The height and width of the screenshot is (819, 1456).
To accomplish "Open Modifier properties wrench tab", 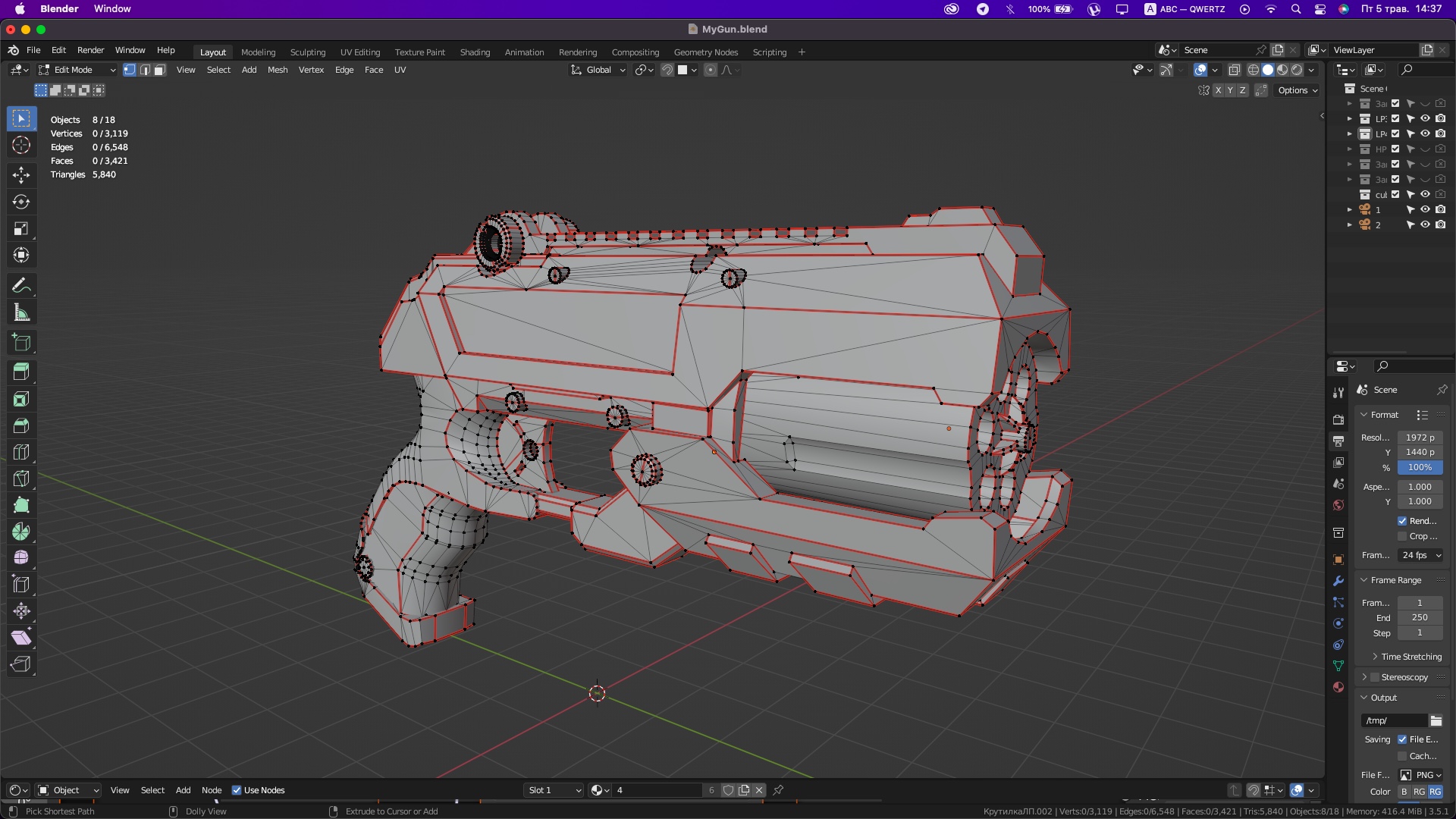I will point(1338,581).
